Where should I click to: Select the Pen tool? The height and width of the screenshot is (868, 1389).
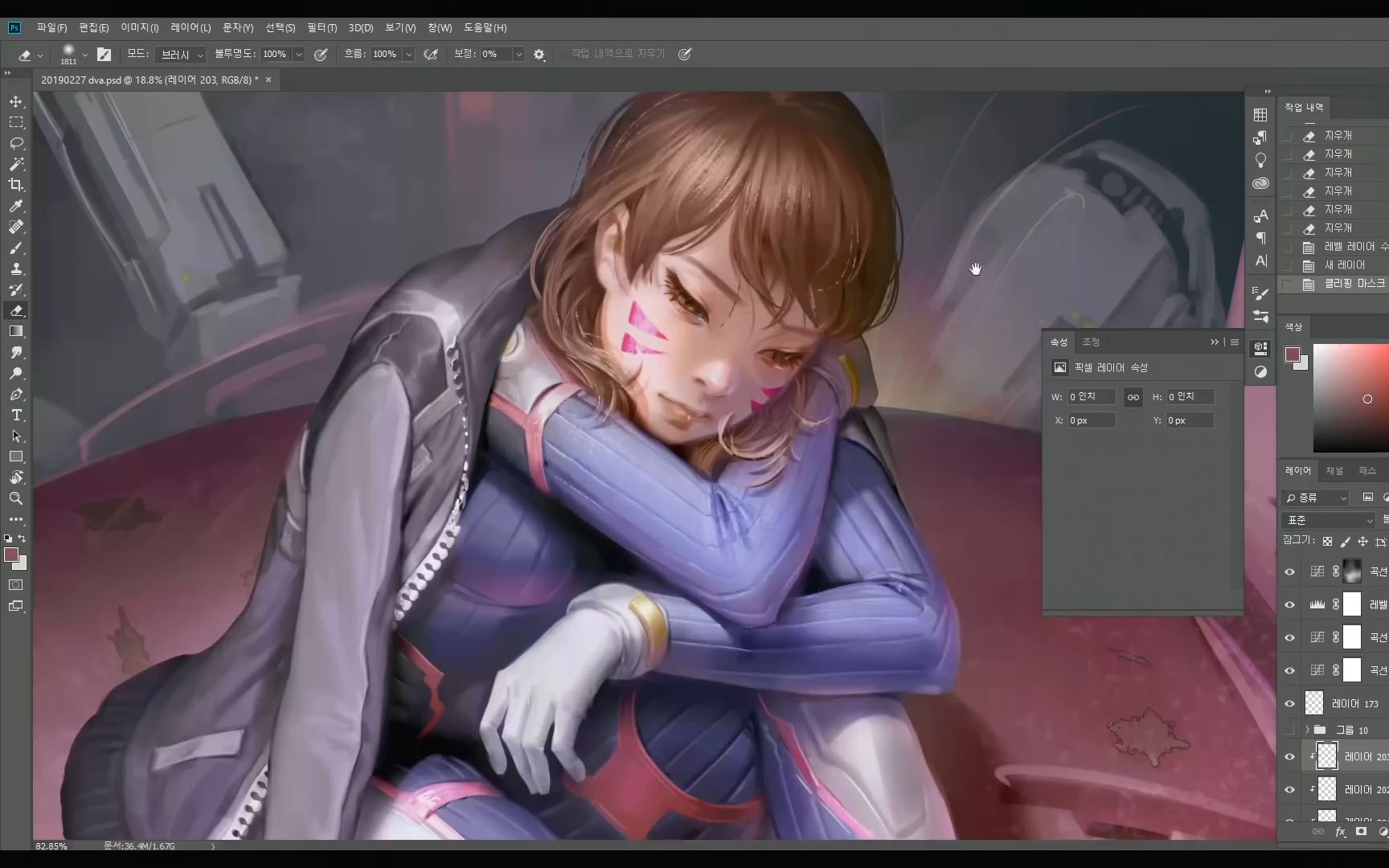pyautogui.click(x=16, y=395)
